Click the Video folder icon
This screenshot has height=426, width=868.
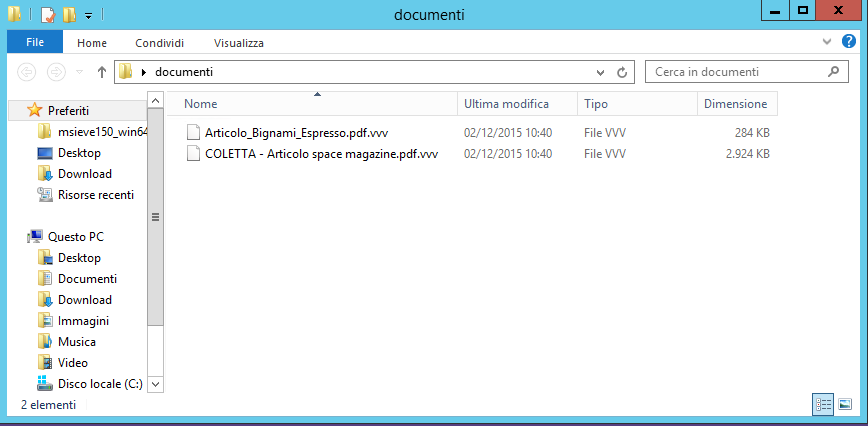pos(45,362)
